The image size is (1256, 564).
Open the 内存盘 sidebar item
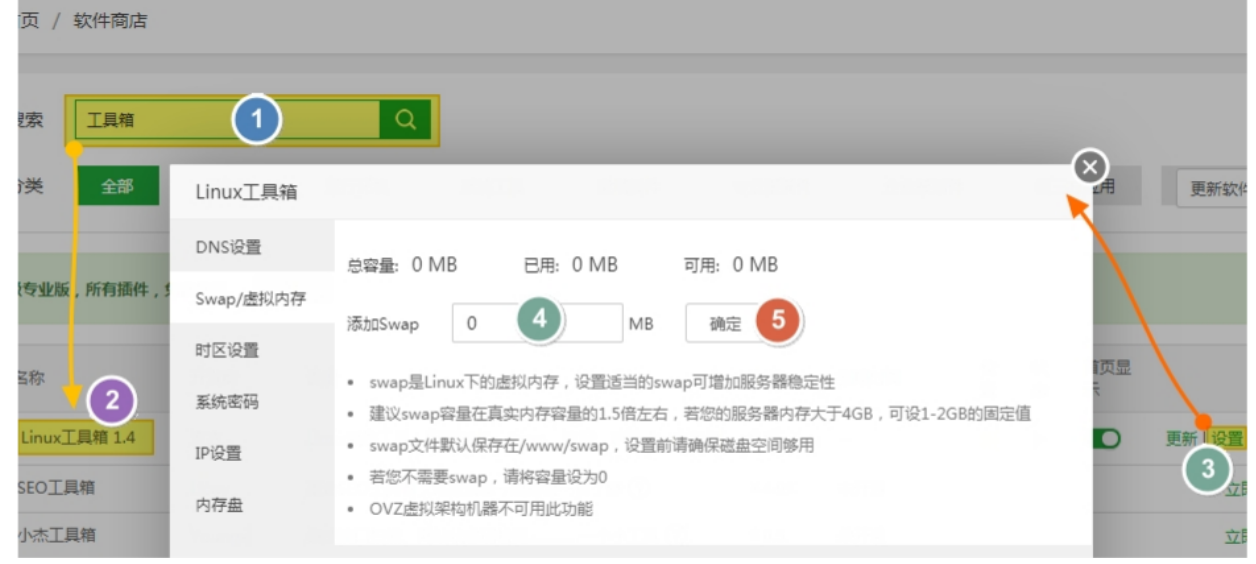click(219, 505)
